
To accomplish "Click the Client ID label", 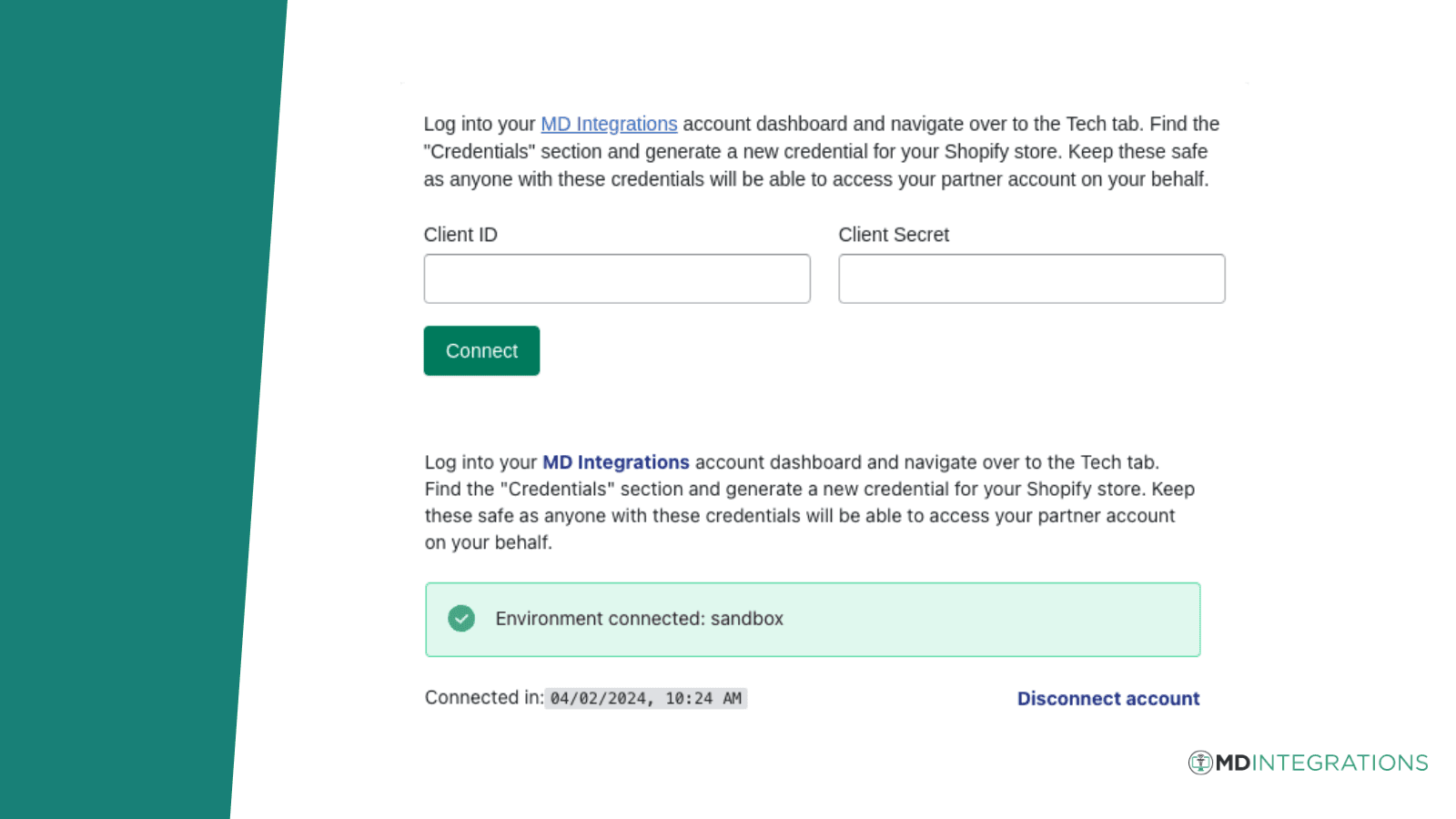I will (460, 235).
